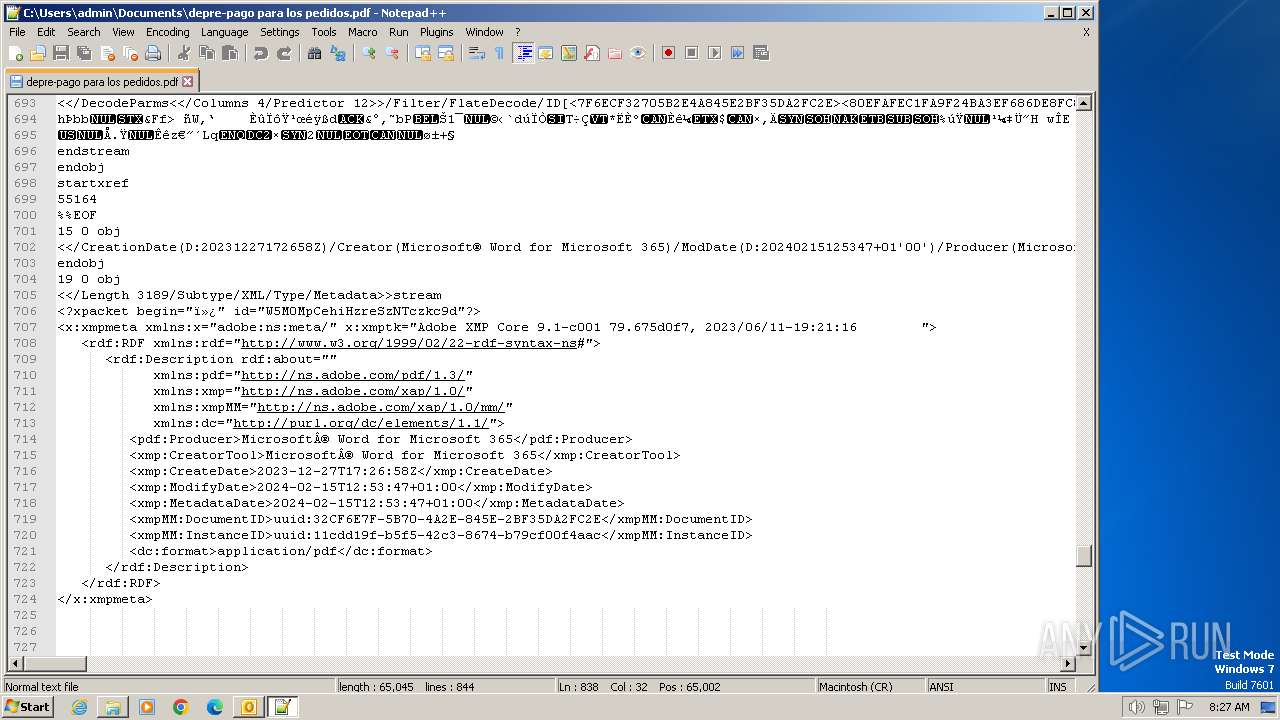1280x720 pixels.
Task: Click the Save toolbar icon
Action: click(61, 53)
